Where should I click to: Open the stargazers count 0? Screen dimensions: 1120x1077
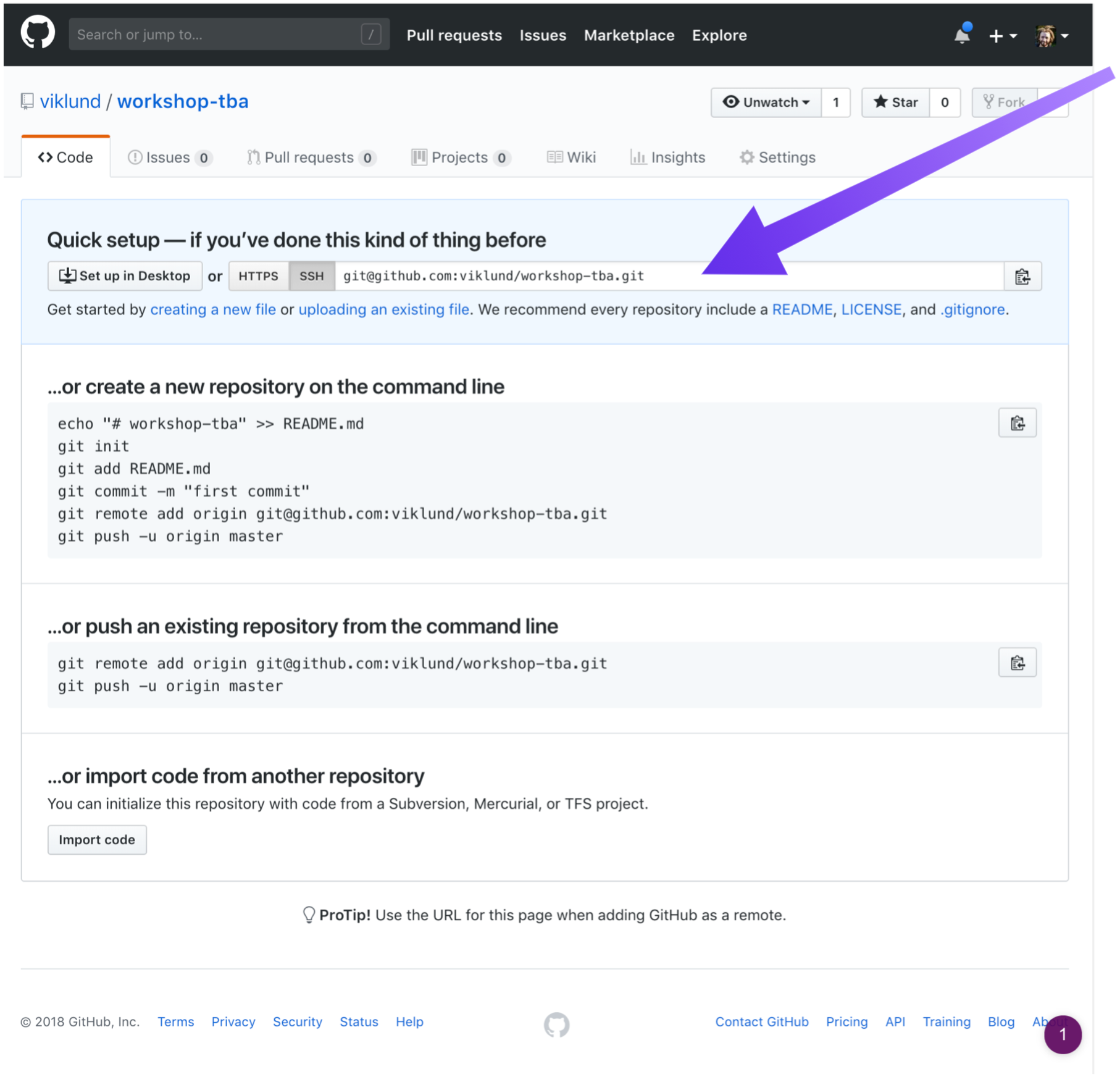[945, 102]
